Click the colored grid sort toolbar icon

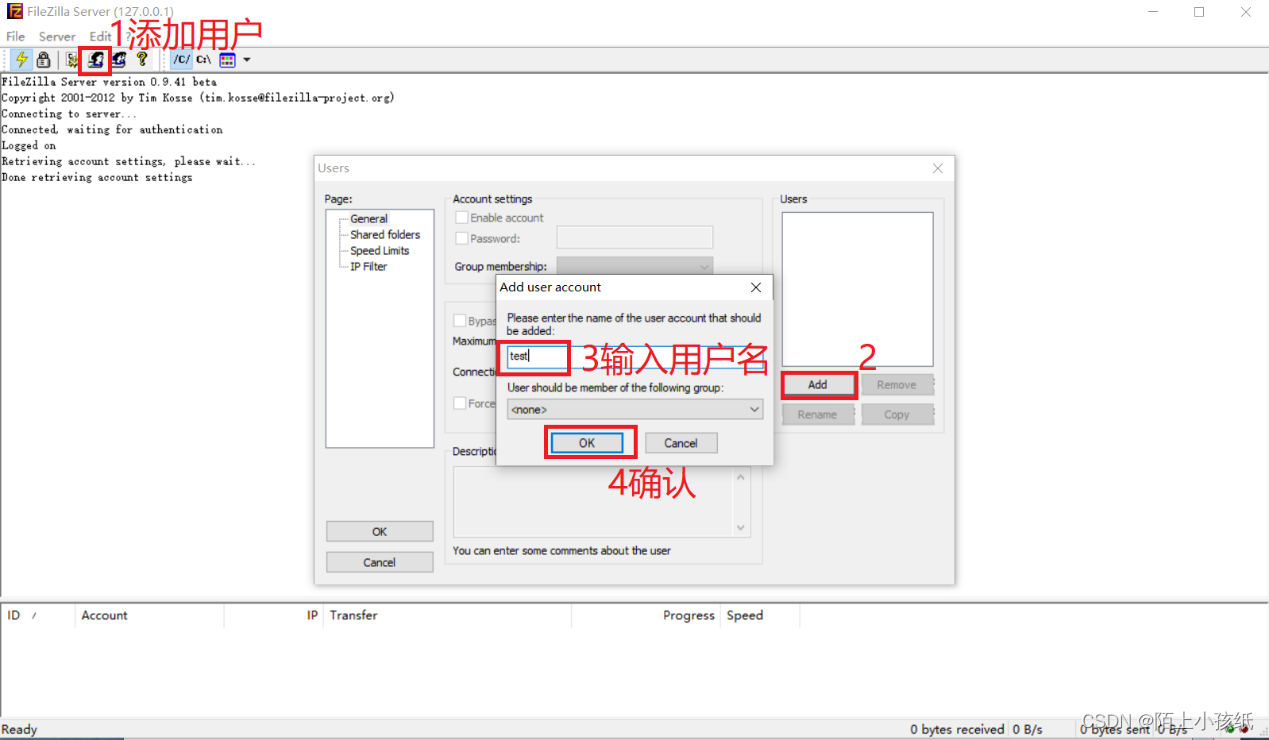pyautogui.click(x=227, y=60)
